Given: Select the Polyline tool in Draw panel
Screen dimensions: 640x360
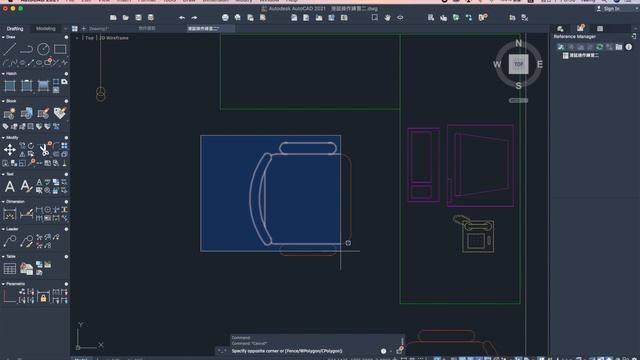Looking at the screenshot, I should point(26,49).
